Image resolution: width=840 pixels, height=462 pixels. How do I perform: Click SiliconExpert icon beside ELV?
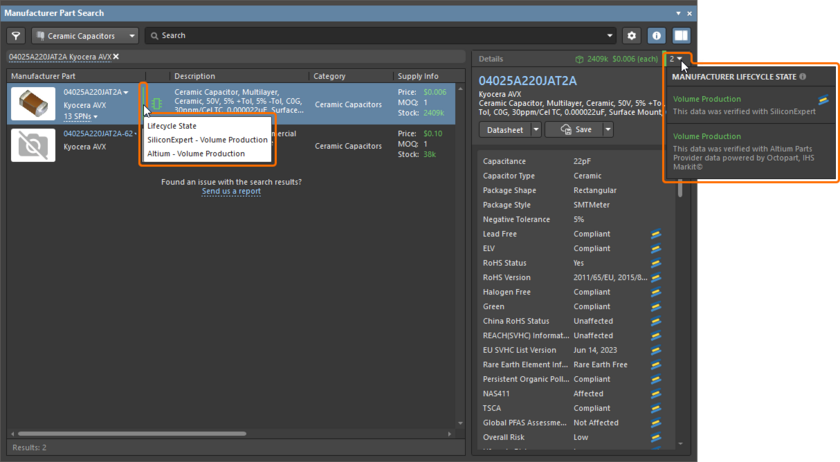[656, 249]
